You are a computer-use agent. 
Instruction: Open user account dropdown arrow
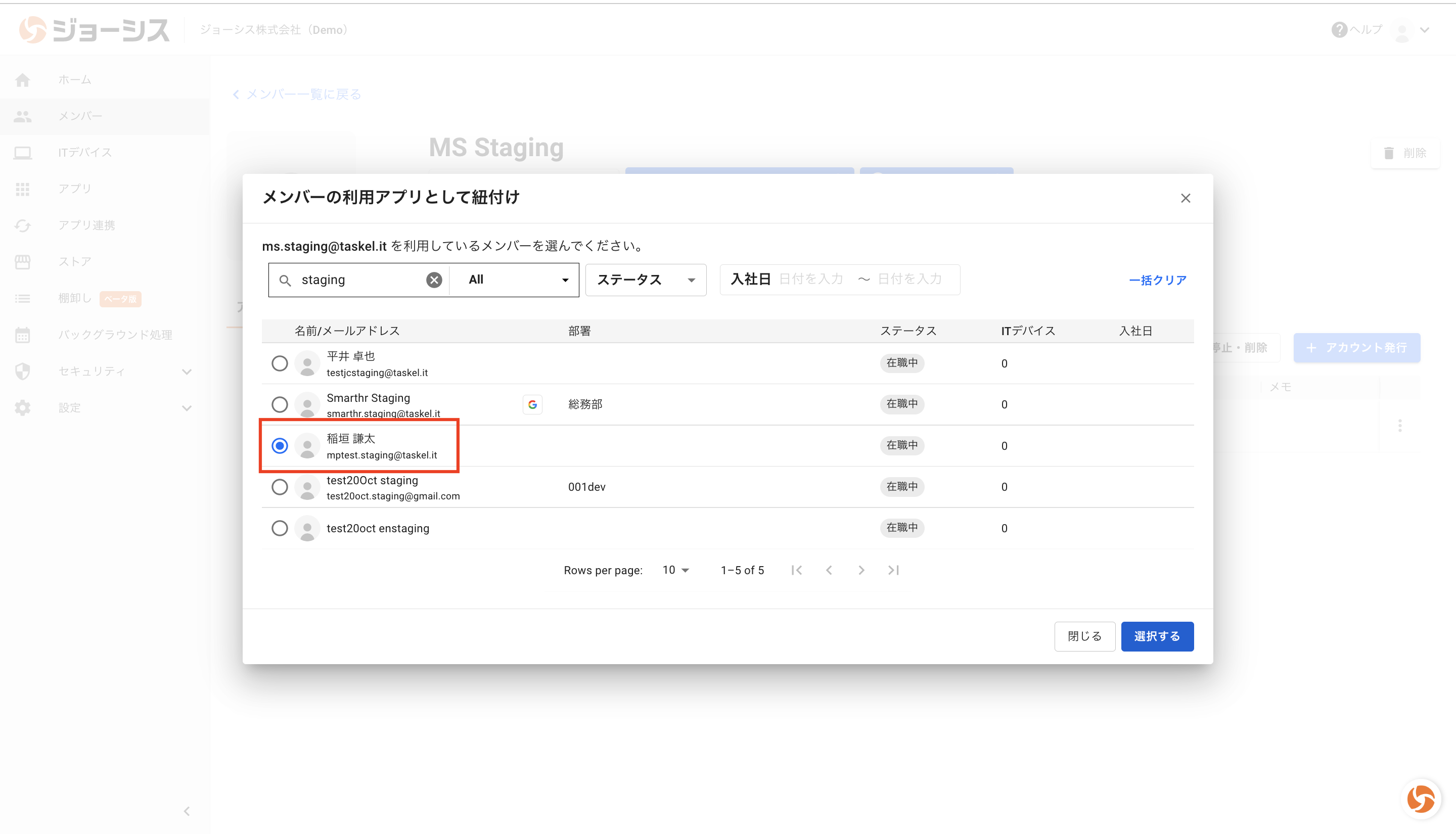[x=1425, y=30]
